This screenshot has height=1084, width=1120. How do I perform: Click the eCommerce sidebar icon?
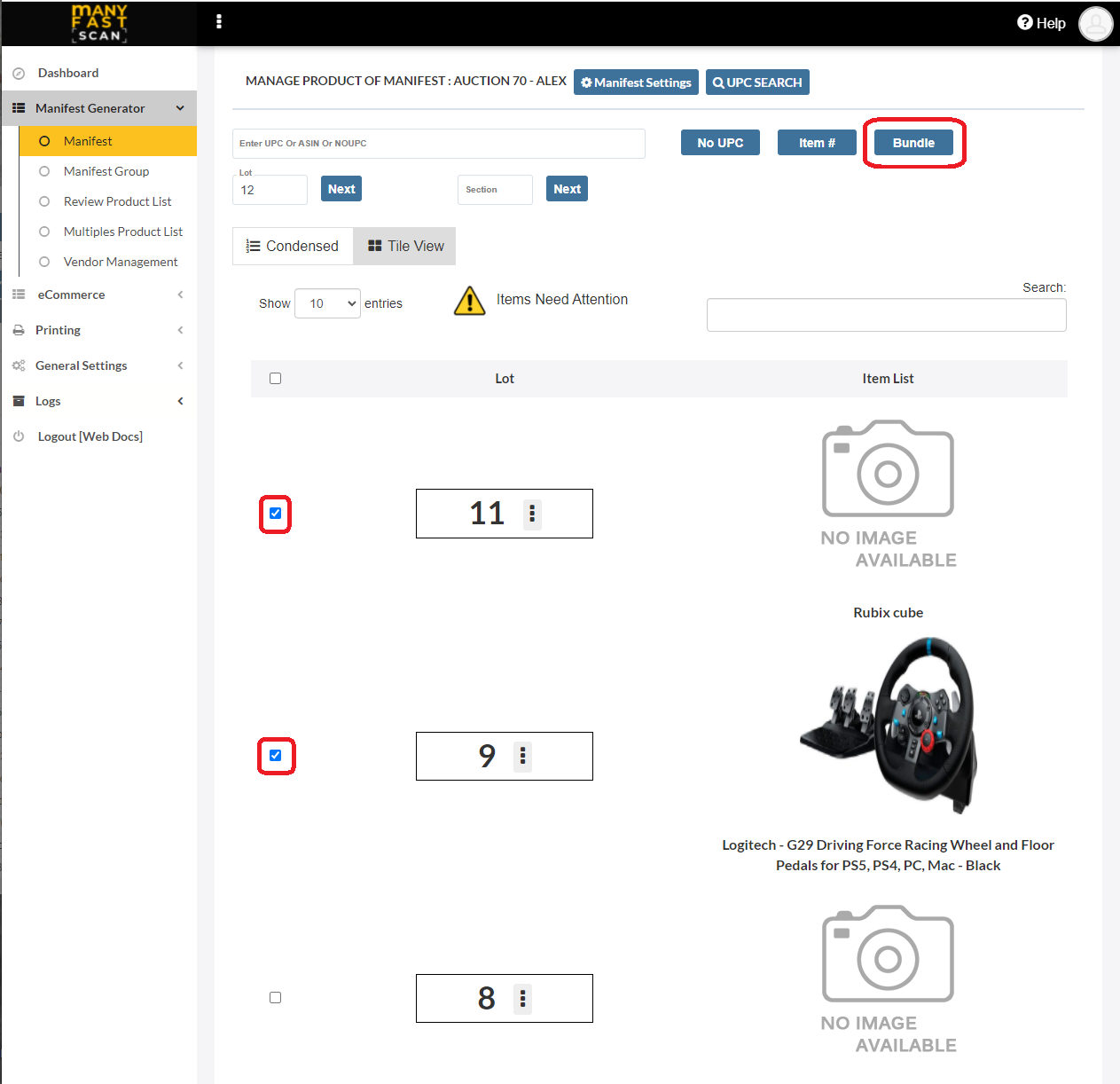tap(19, 295)
